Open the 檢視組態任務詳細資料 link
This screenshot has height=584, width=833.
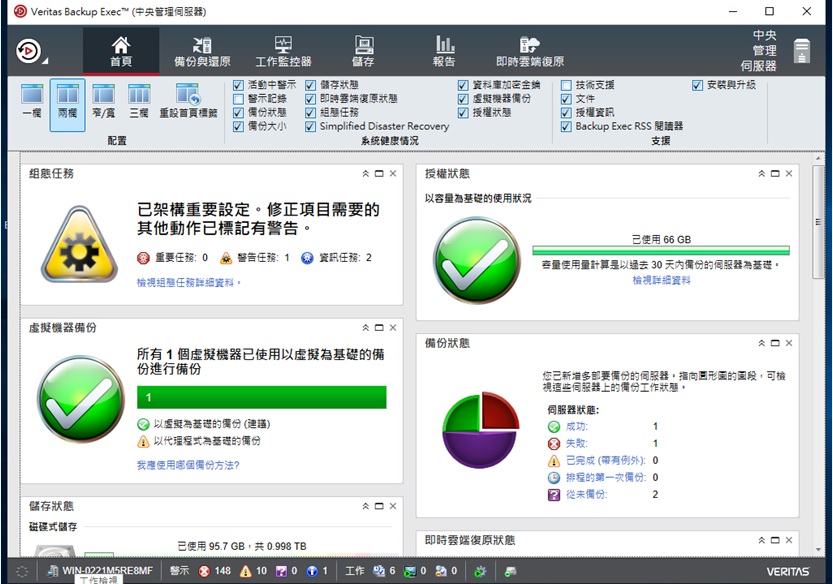point(189,283)
